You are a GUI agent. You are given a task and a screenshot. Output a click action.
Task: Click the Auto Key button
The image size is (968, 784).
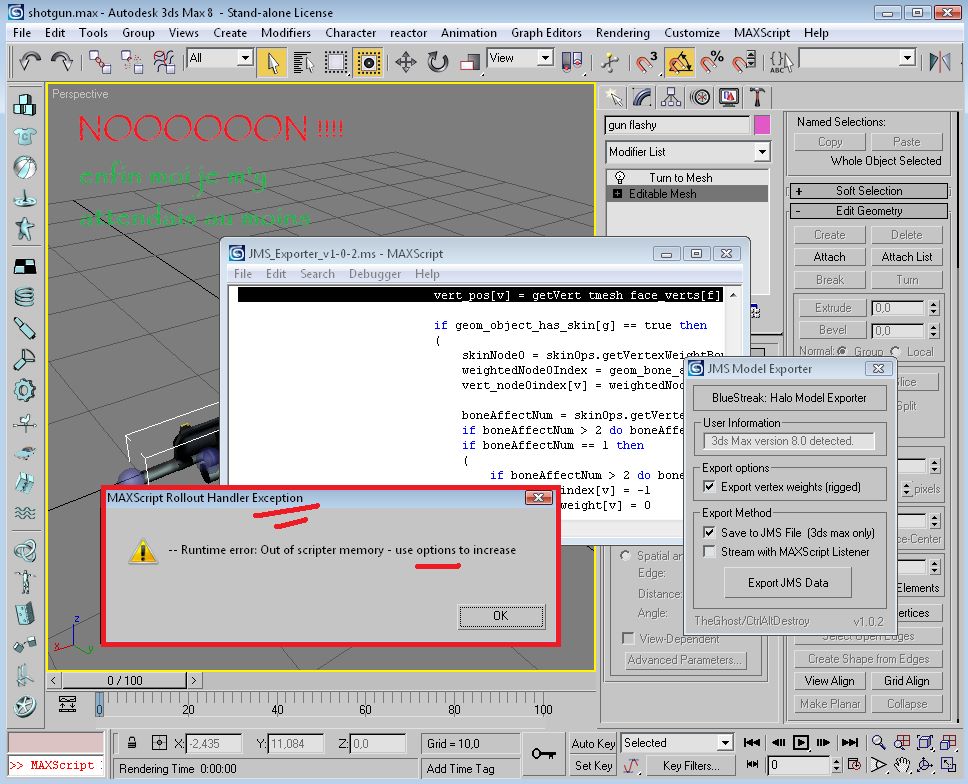(x=593, y=743)
